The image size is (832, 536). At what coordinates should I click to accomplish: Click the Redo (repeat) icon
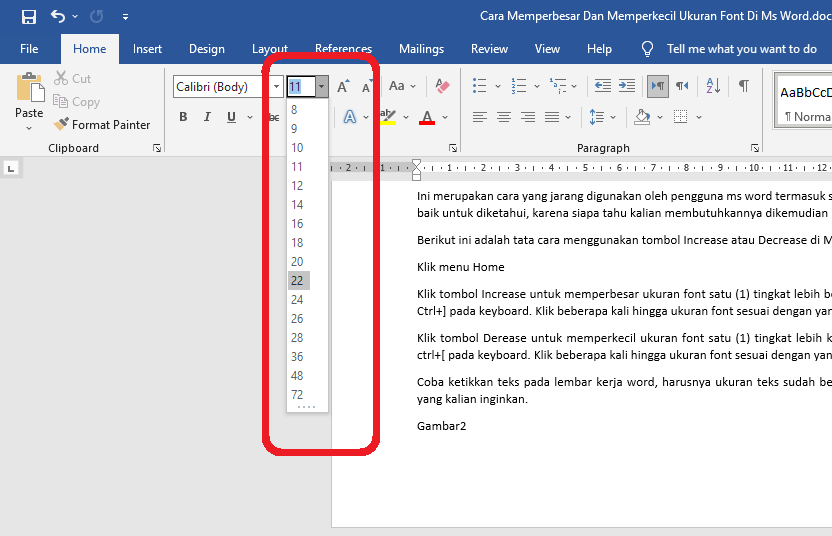click(97, 16)
